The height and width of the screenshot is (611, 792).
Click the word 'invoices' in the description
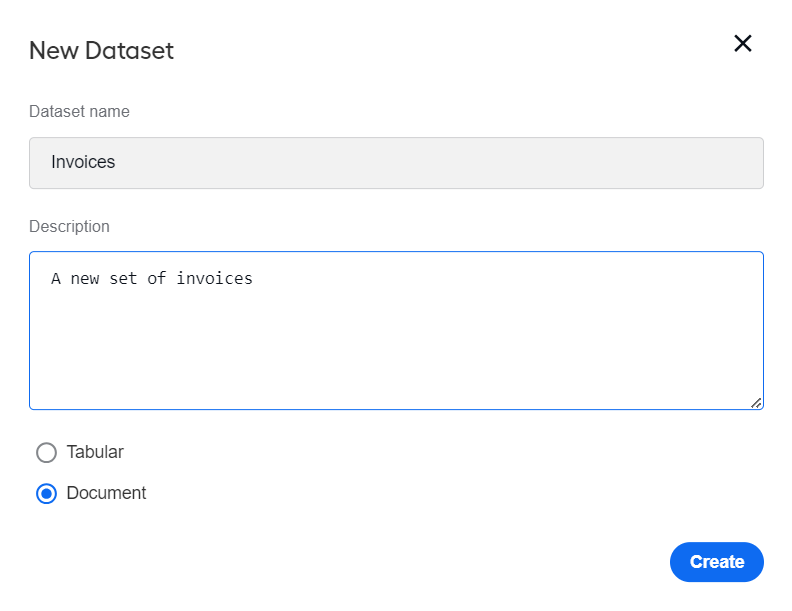point(214,278)
